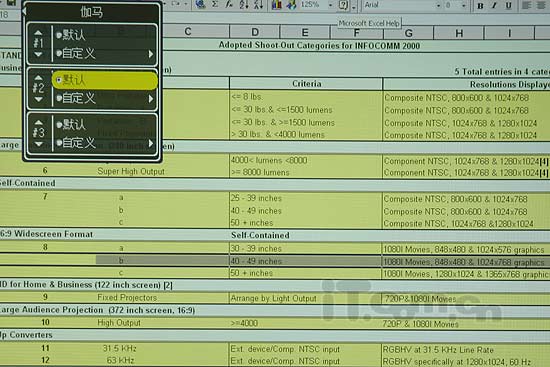
Task: Expand 自定义 submenu arrow for gamma #1
Action: [x=151, y=54]
